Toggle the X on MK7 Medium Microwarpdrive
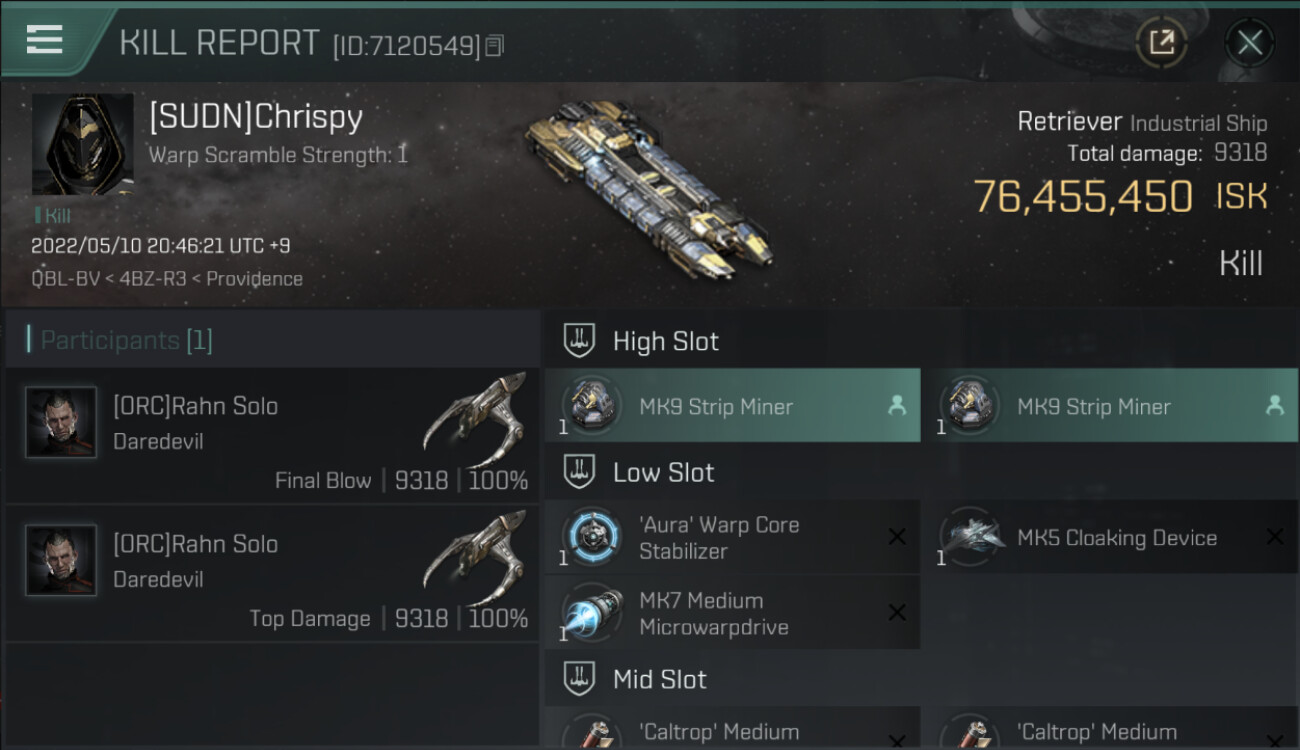Image resolution: width=1300 pixels, height=750 pixels. (897, 613)
